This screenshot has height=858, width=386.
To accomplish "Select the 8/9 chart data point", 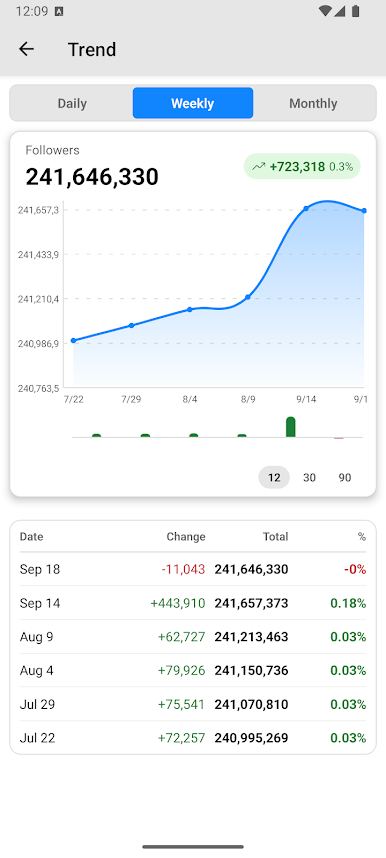I will tap(248, 297).
